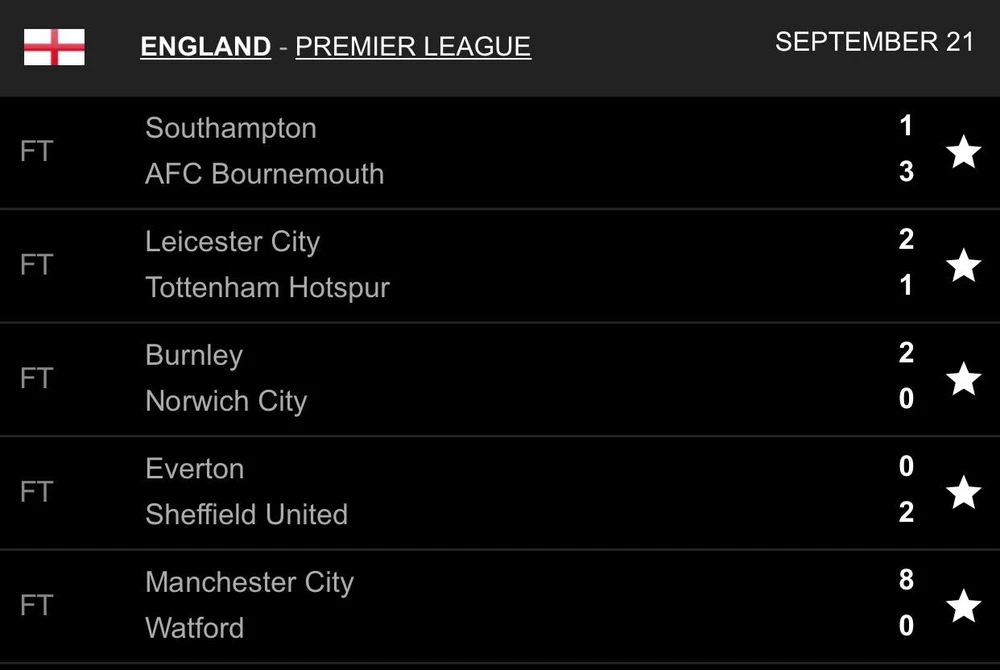This screenshot has width=1000, height=670.
Task: Open the ENGLAND country link
Action: coord(206,46)
